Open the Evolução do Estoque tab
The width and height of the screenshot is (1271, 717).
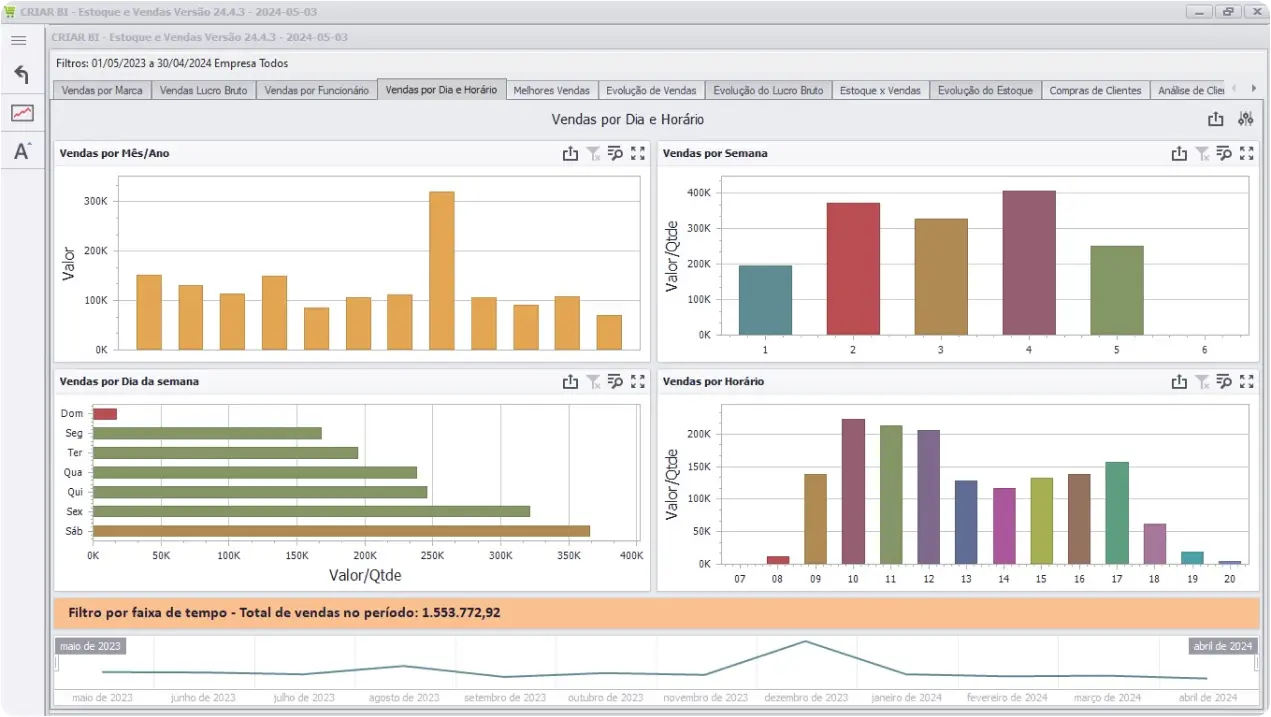[985, 90]
